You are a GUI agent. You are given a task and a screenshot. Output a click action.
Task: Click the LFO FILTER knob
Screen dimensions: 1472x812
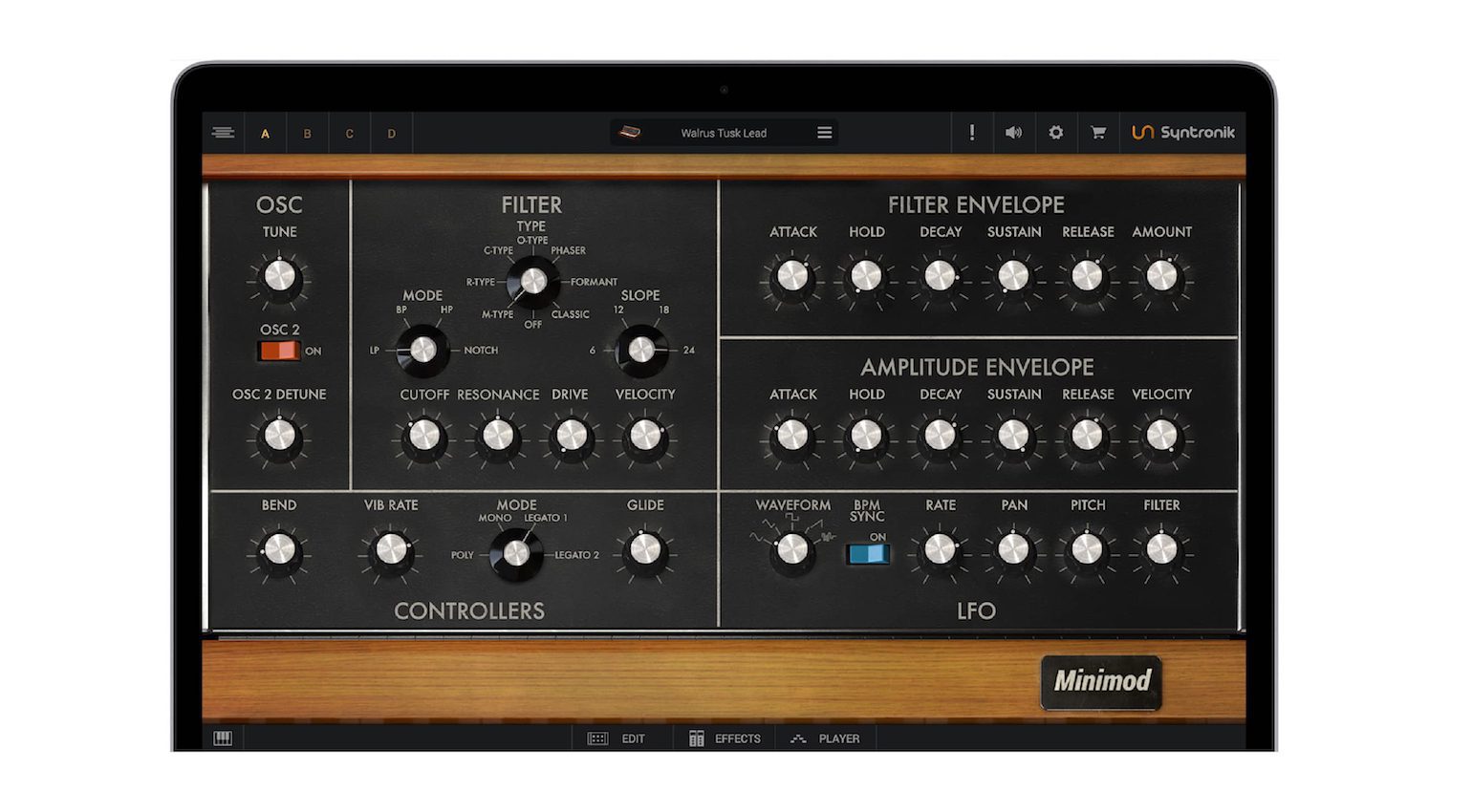click(x=1161, y=549)
